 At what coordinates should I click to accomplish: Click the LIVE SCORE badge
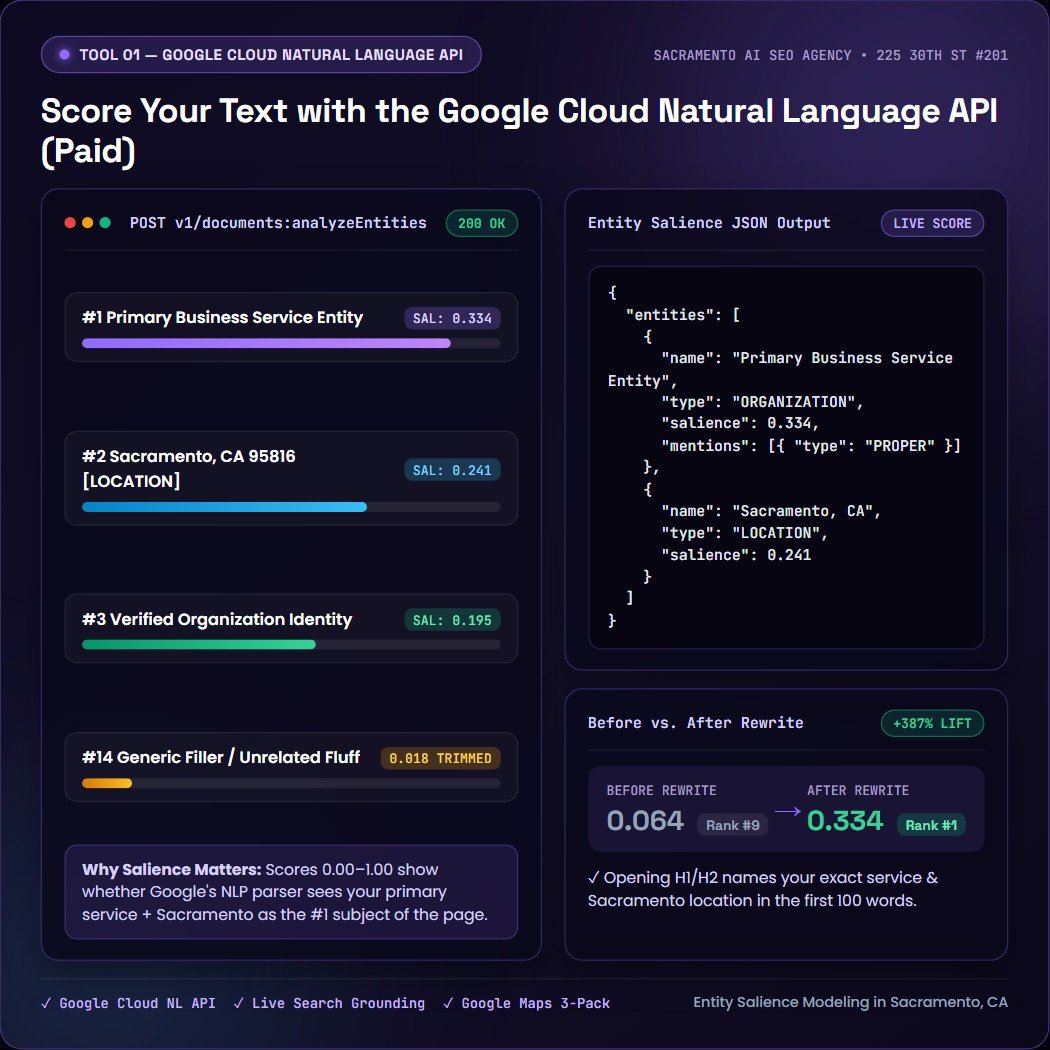tap(932, 224)
